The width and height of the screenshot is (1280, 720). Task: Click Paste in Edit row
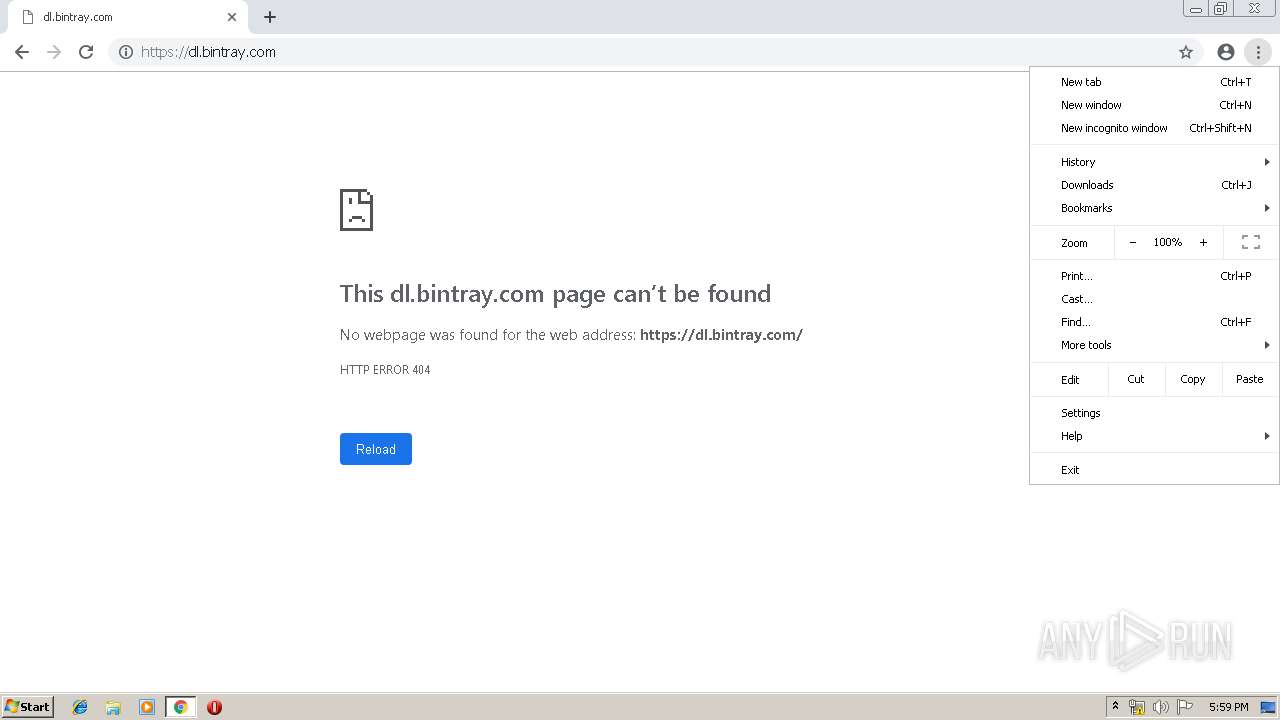1250,379
